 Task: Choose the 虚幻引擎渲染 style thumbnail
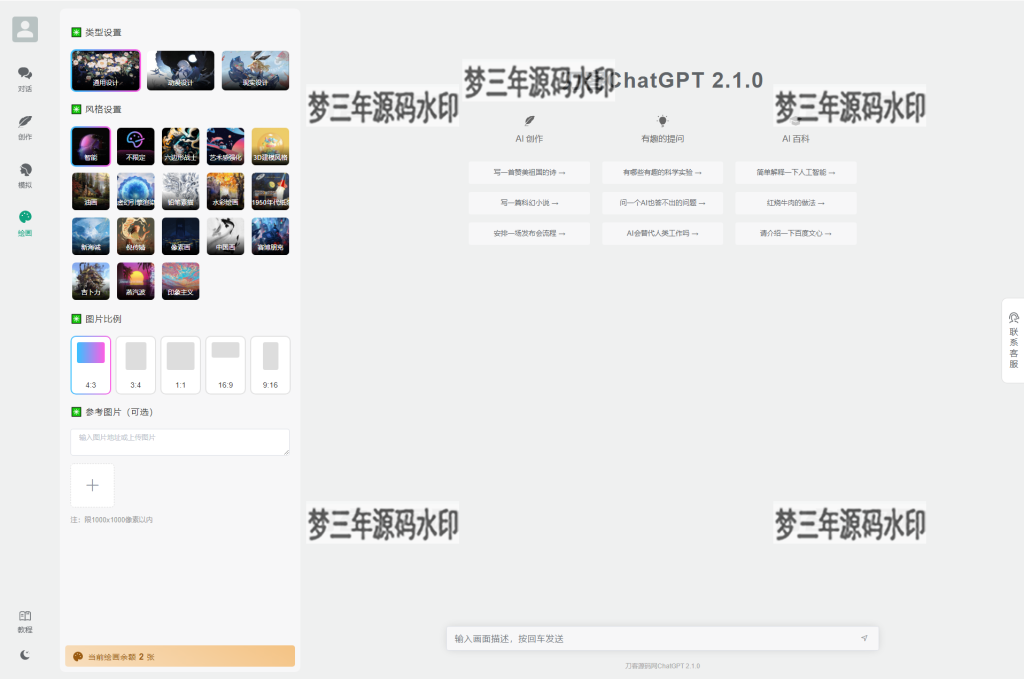136,191
